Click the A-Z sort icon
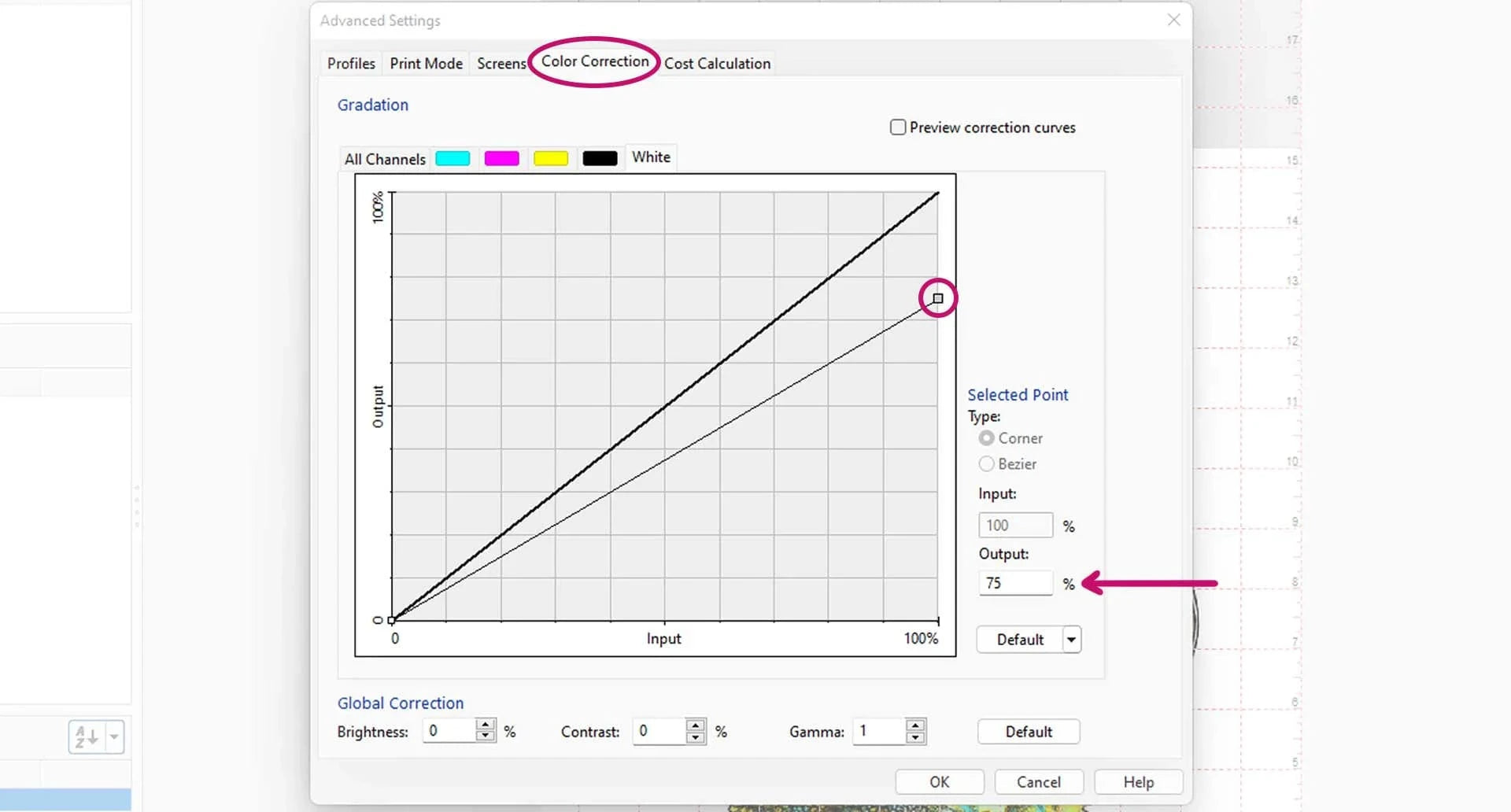 click(87, 737)
